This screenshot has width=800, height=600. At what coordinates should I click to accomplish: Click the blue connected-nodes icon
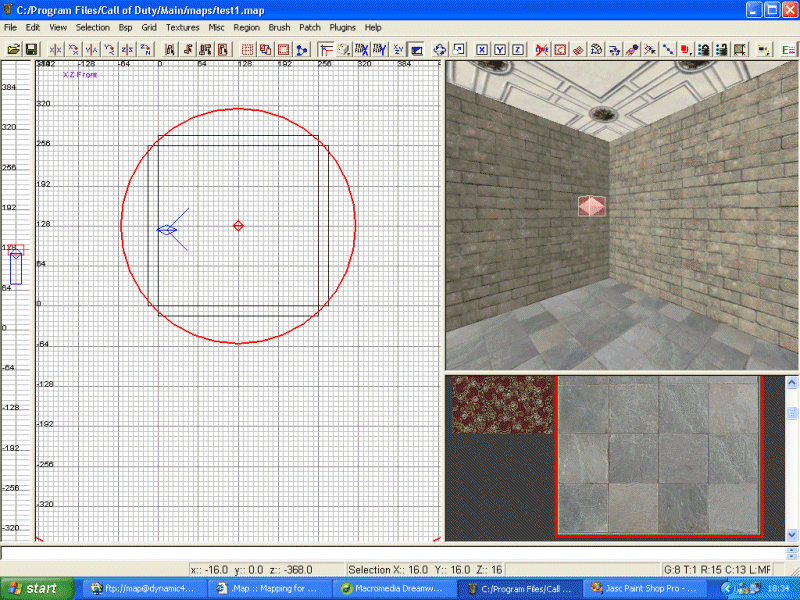pos(302,49)
